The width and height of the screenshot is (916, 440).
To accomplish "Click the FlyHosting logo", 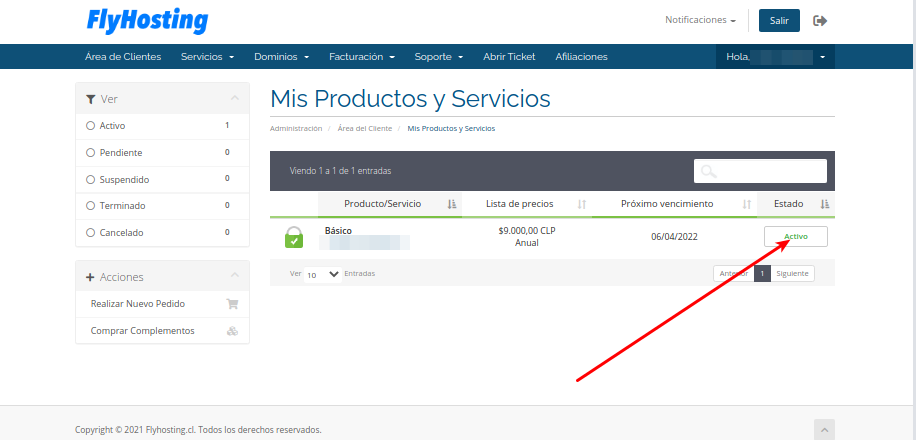I will pyautogui.click(x=147, y=22).
